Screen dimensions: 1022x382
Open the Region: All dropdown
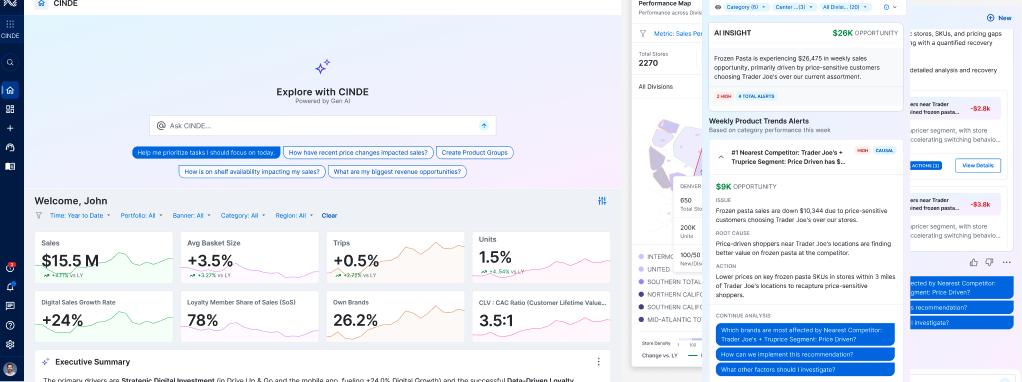coord(295,215)
